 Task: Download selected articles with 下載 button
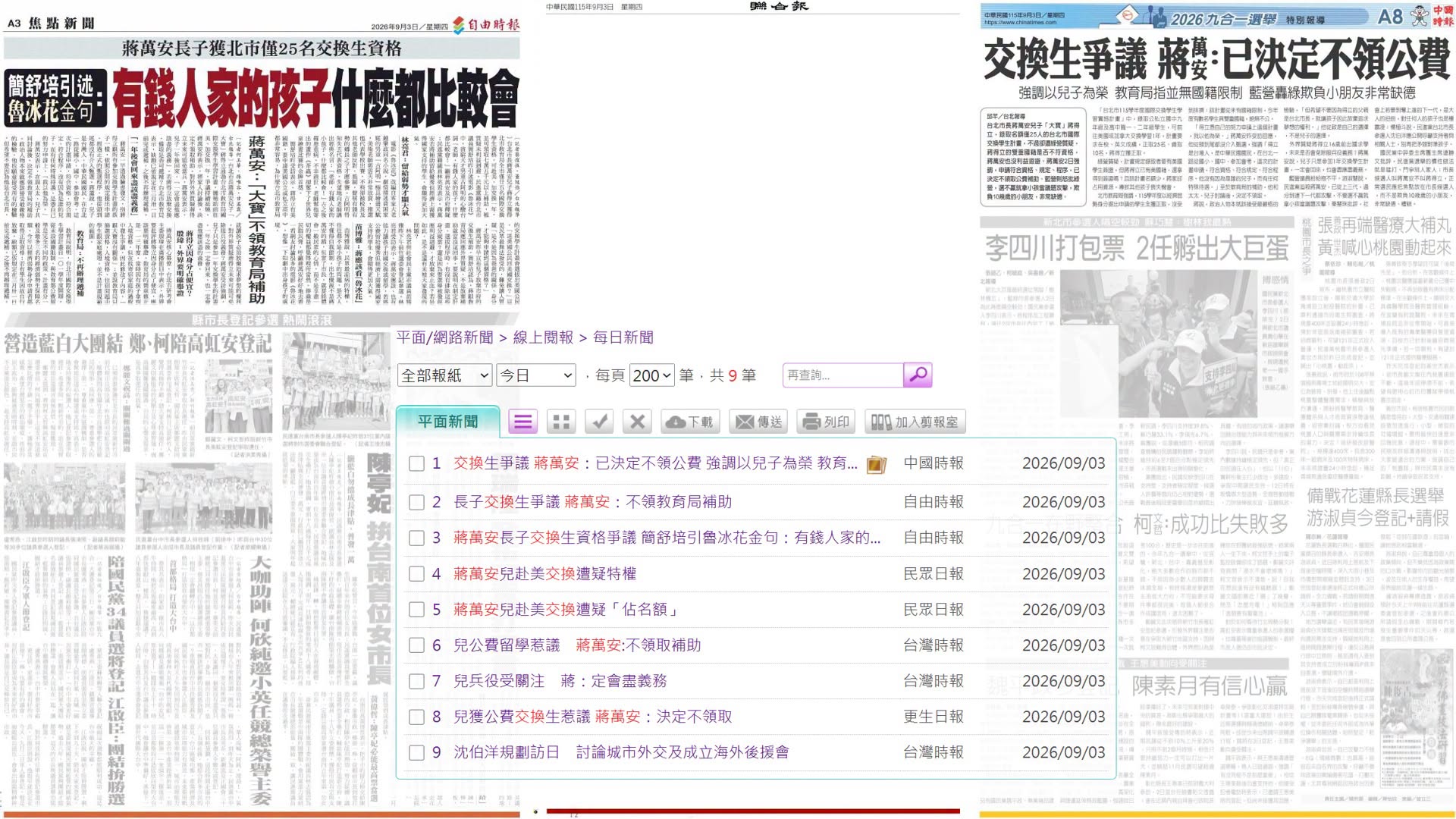[x=691, y=422]
